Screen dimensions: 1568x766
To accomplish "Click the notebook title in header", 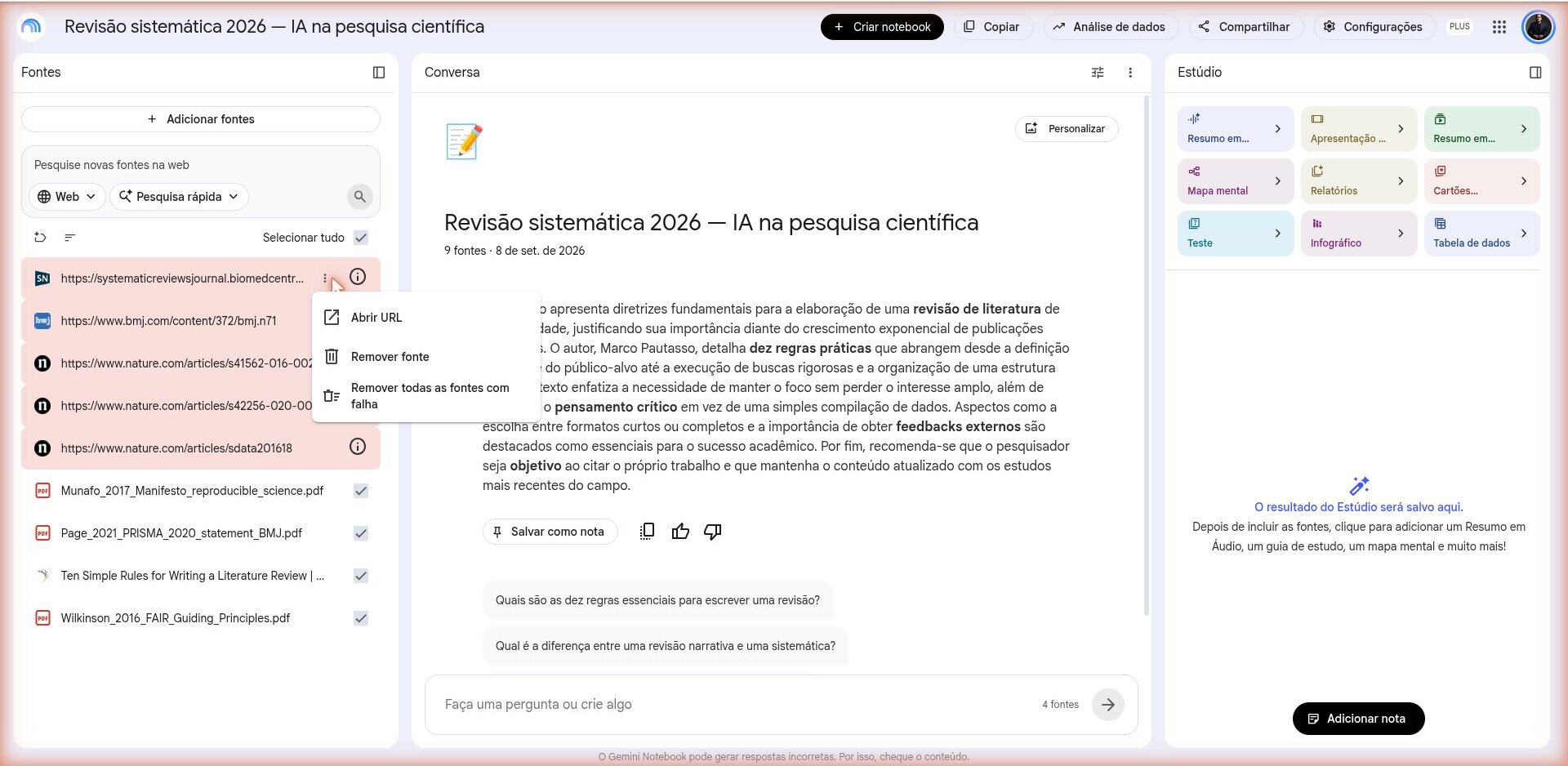I will point(274,27).
